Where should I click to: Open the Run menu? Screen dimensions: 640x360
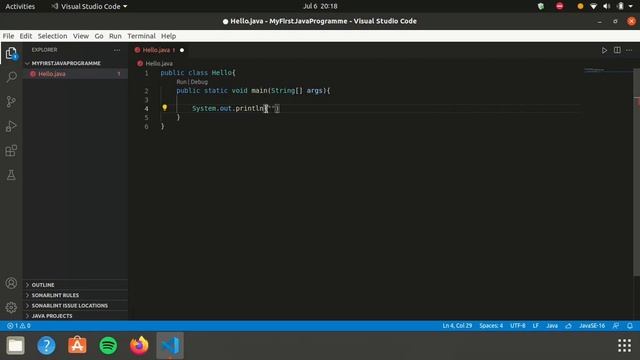(115, 36)
